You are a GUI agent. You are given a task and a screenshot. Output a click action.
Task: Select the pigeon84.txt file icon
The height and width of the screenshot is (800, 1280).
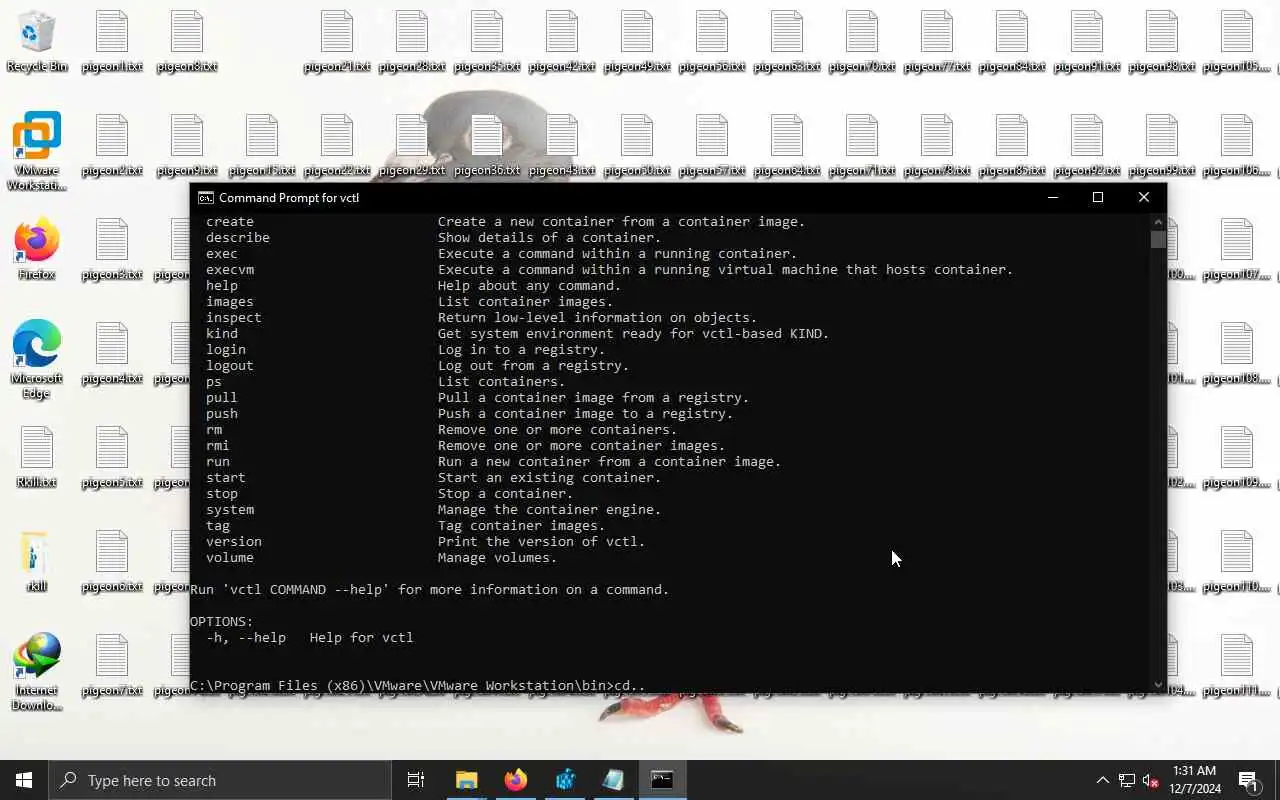(1012, 42)
